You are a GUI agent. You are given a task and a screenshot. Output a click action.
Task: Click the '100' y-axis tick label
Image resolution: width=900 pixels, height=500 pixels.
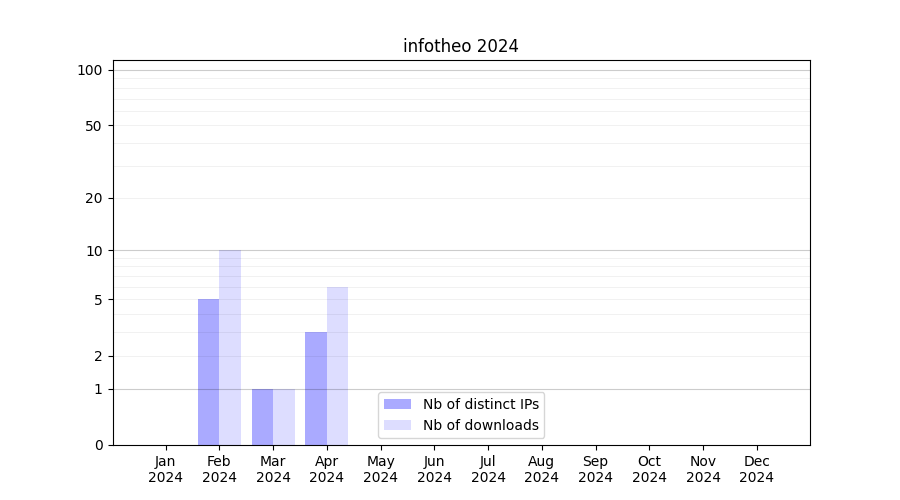click(x=90, y=70)
